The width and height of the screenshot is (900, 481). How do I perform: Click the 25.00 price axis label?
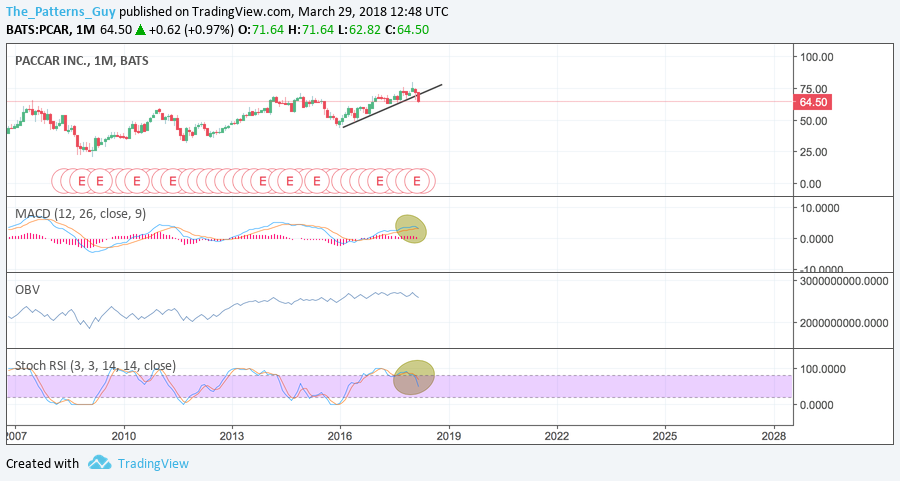point(813,152)
